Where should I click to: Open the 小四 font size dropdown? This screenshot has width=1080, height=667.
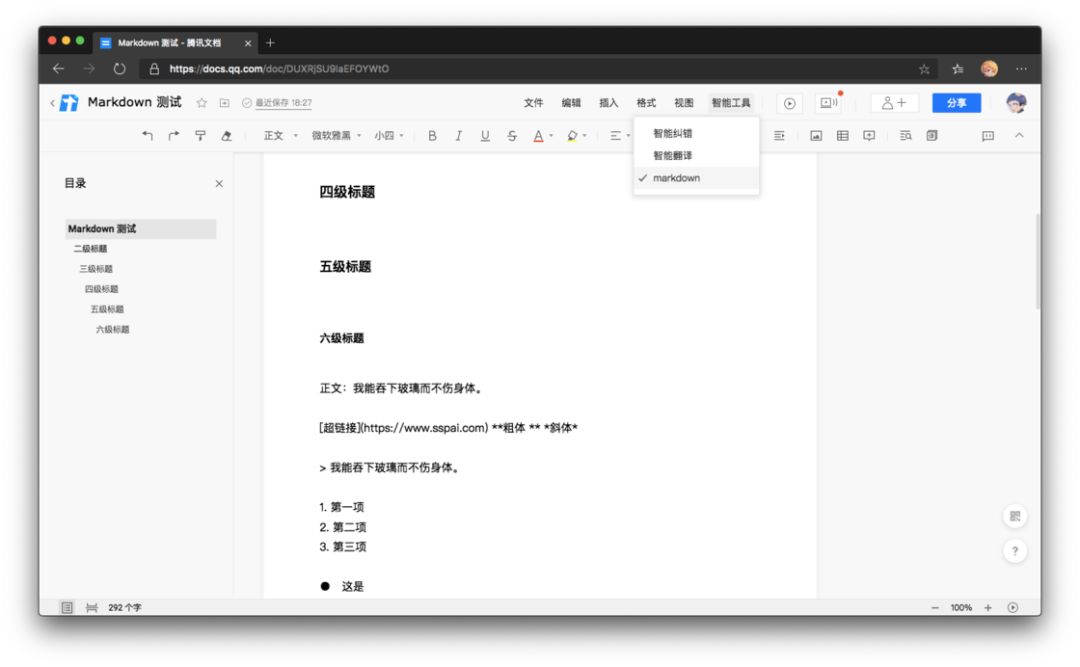tap(389, 136)
